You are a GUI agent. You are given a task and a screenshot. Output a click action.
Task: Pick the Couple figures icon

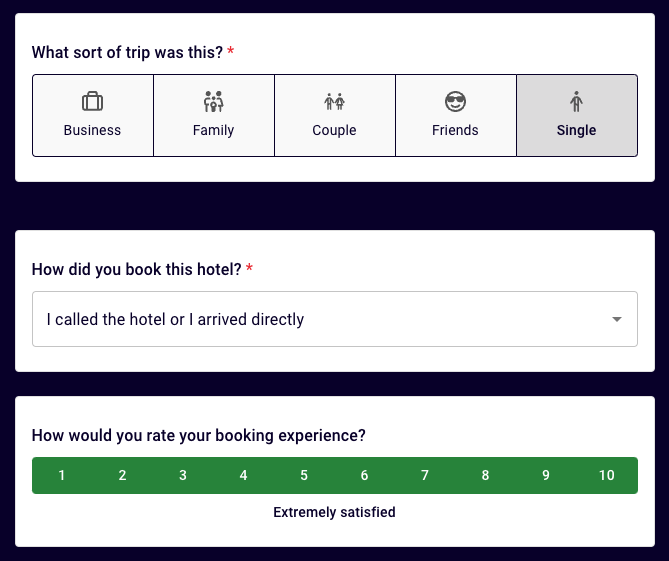[x=334, y=102]
